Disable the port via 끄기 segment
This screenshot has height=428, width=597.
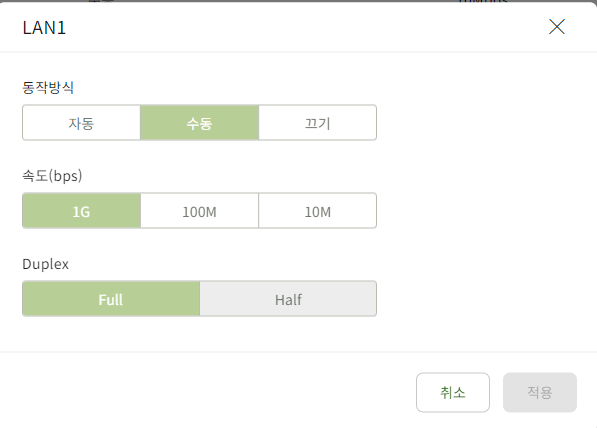318,123
